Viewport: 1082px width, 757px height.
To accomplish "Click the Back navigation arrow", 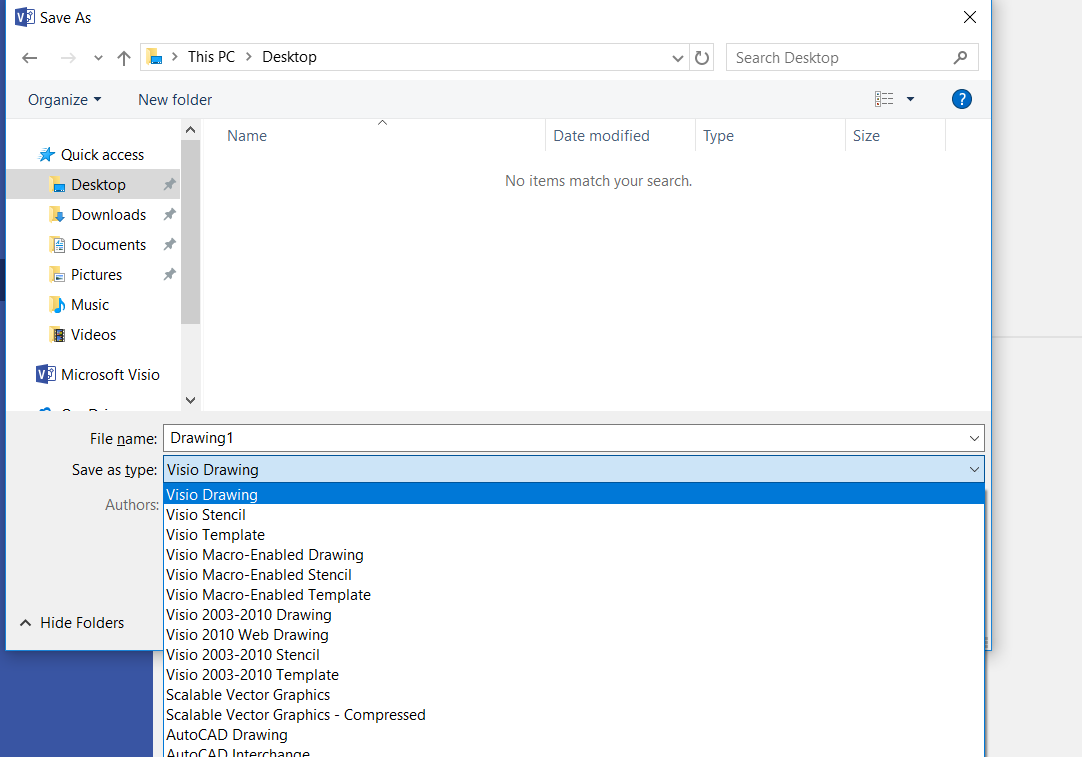I will (30, 58).
